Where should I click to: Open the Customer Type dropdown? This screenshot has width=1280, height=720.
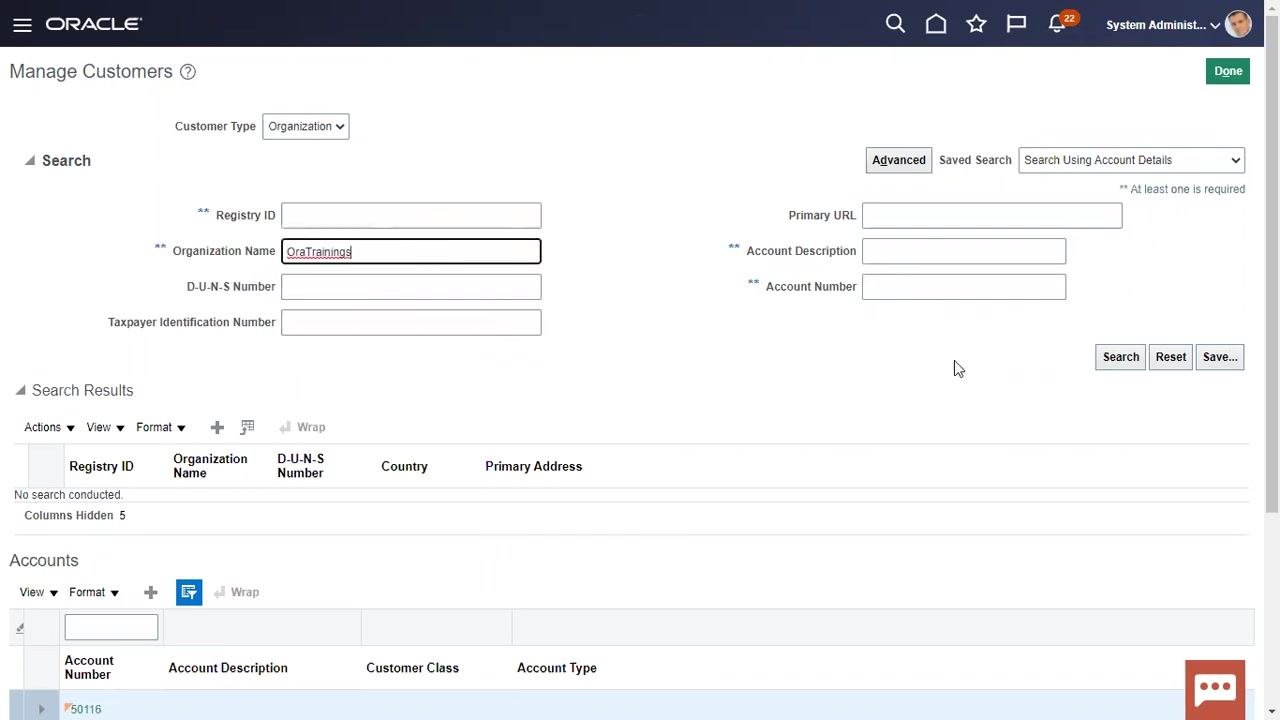pos(305,126)
